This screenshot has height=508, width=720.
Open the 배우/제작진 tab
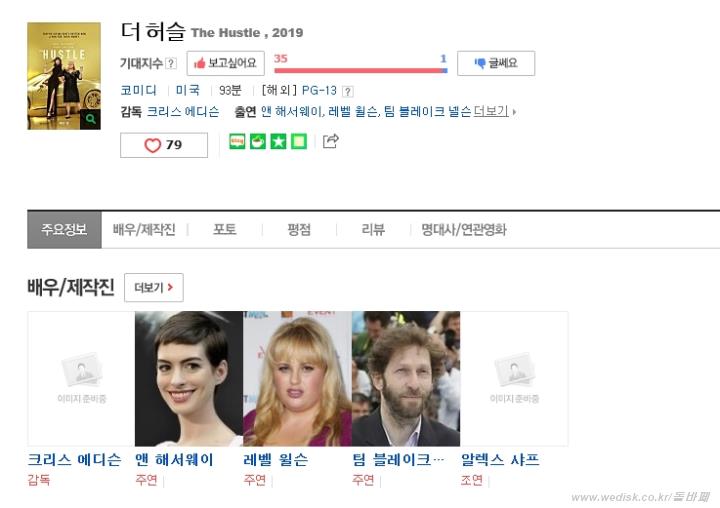pyautogui.click(x=144, y=230)
